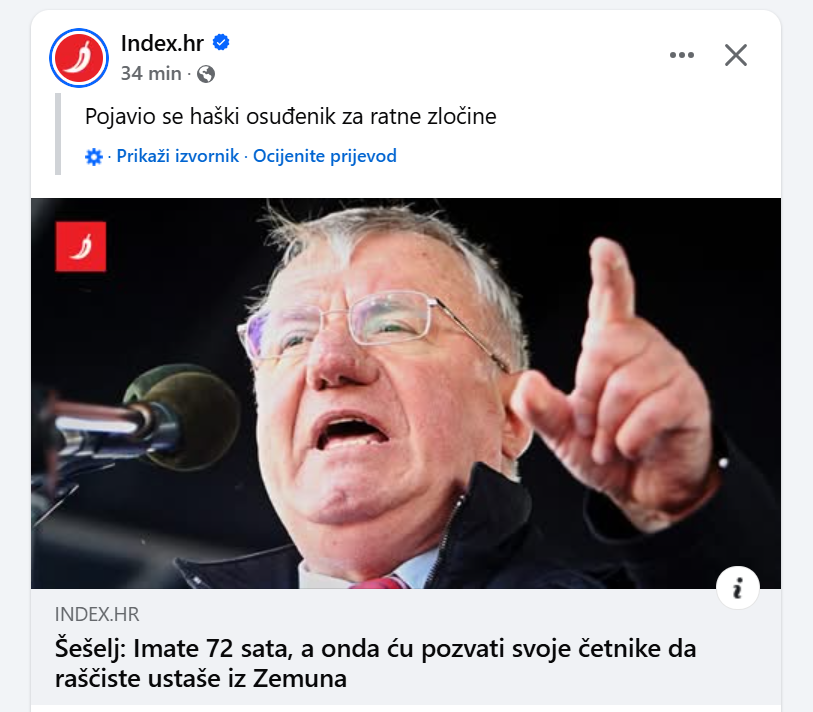This screenshot has width=813, height=712.
Task: Dismiss the post with the X button
Action: pos(736,55)
